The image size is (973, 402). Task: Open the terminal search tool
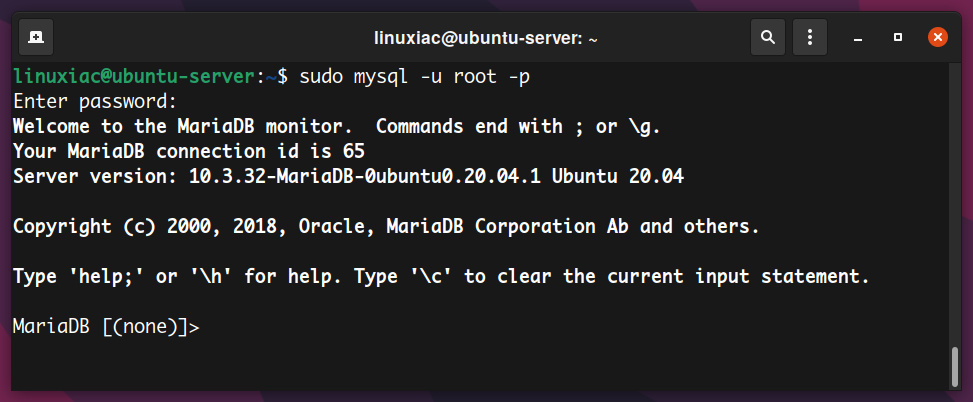pyautogui.click(x=768, y=37)
